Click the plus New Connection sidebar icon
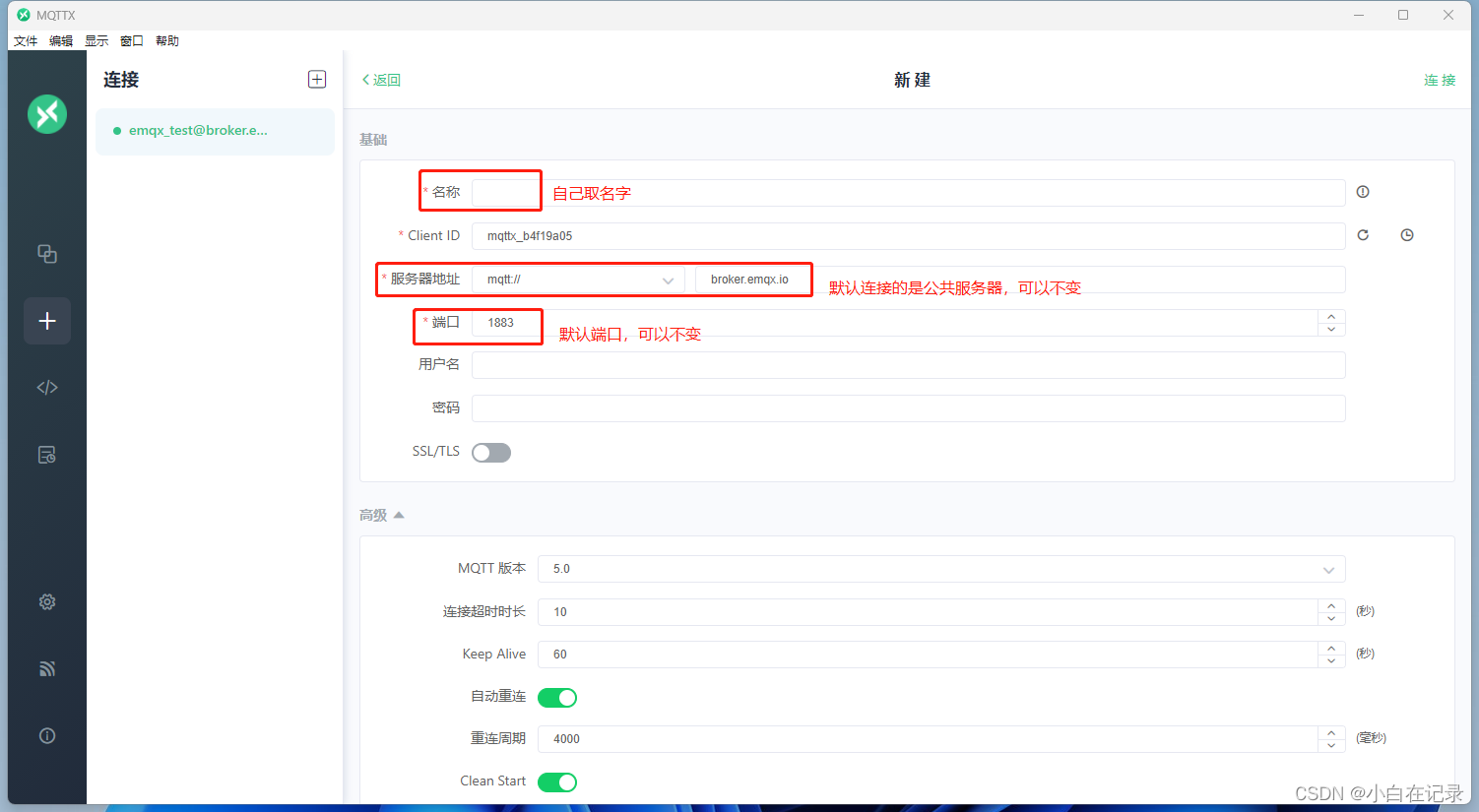 coord(47,321)
